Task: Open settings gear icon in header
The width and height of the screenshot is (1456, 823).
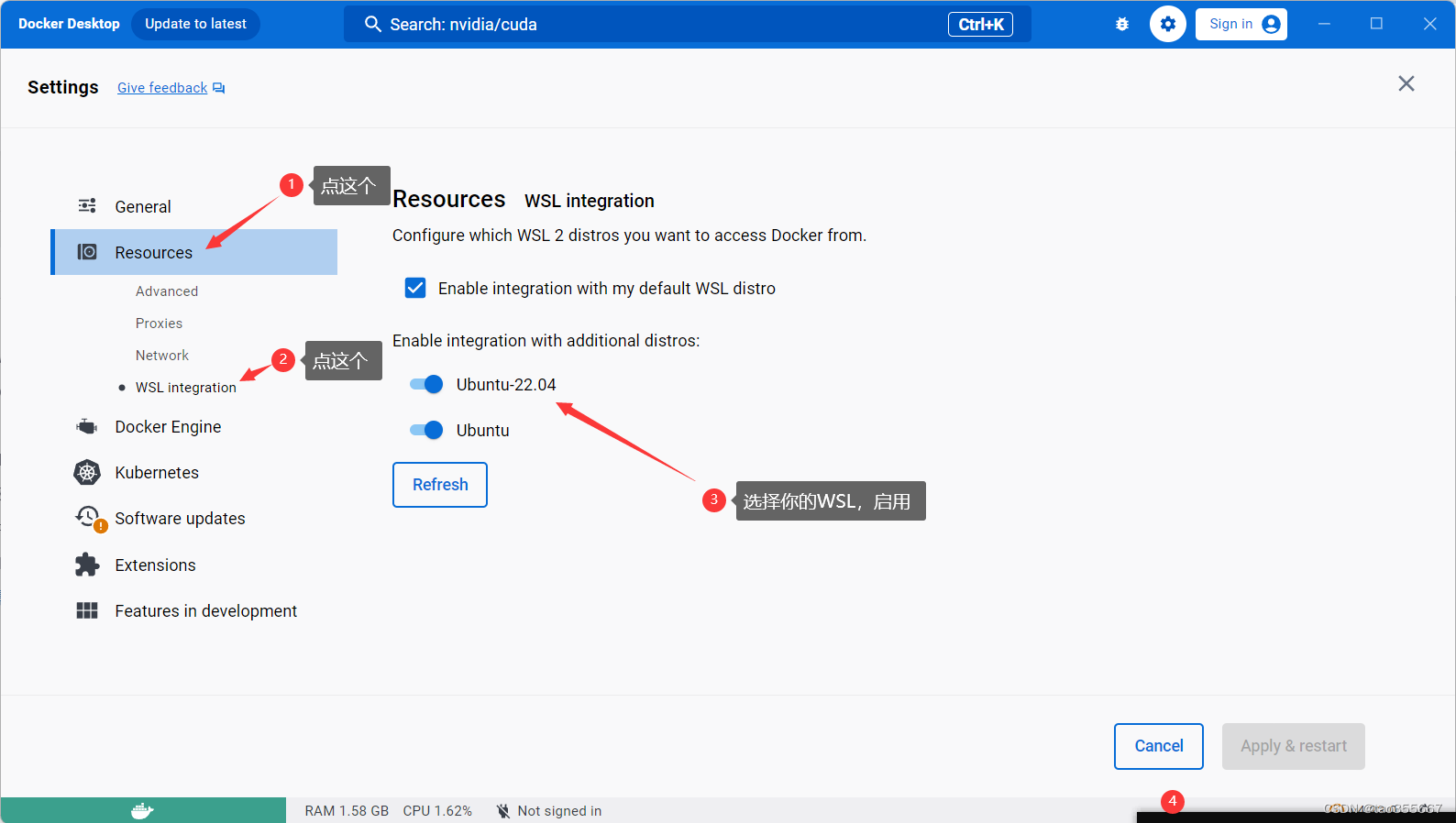Action: 1168,25
